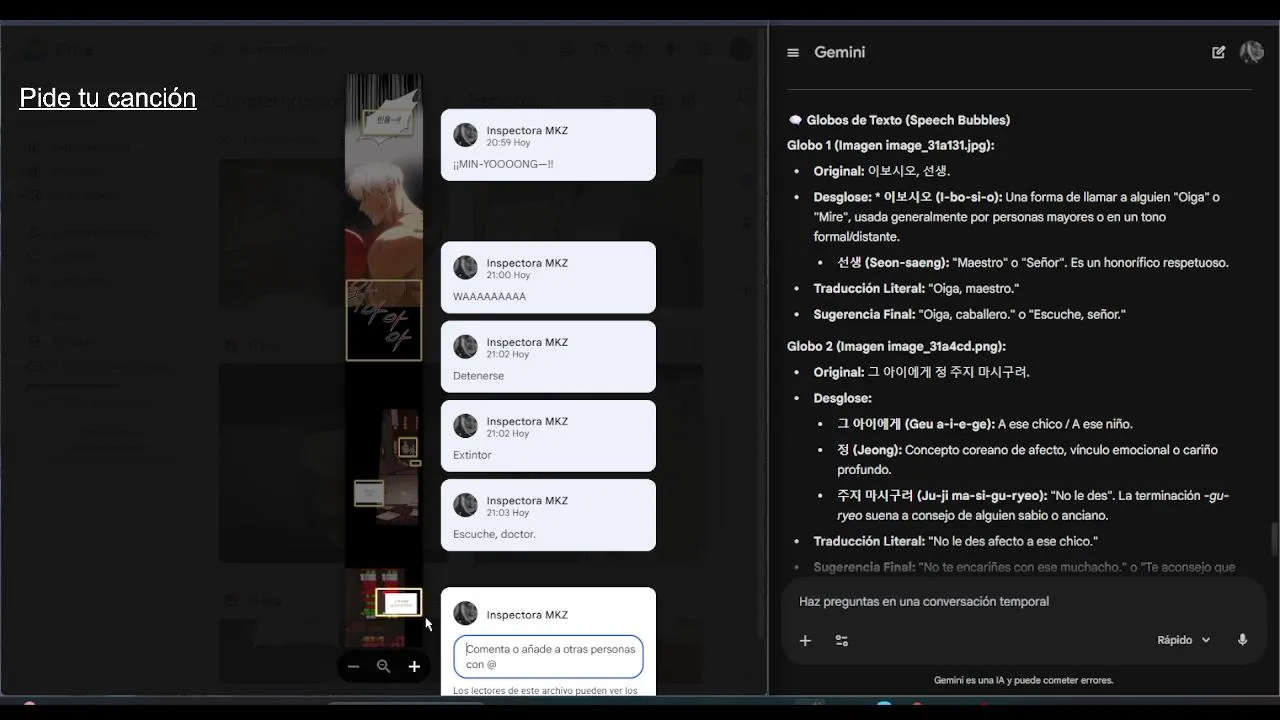Screen dimensions: 1280x720
Task: Click the avatar on the 20:59 comment
Action: coord(465,135)
